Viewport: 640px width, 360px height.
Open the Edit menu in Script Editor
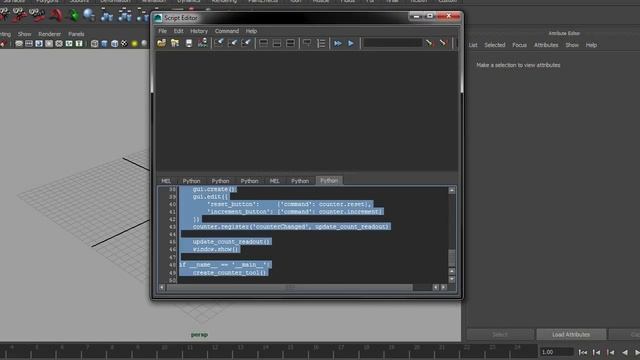coord(178,31)
